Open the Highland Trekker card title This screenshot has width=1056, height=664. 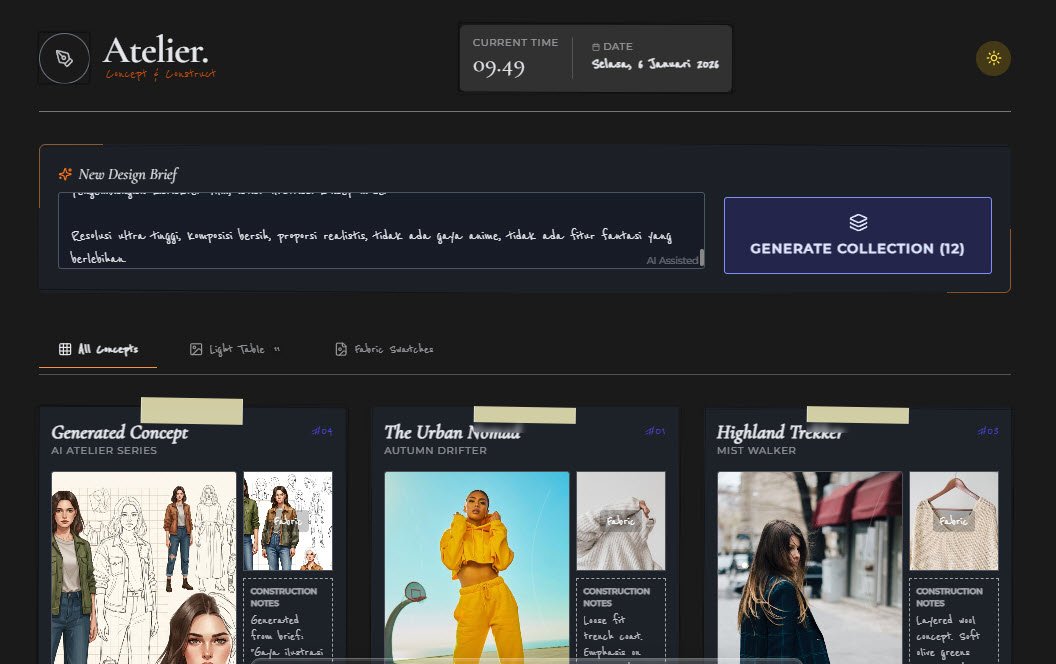tap(780, 432)
